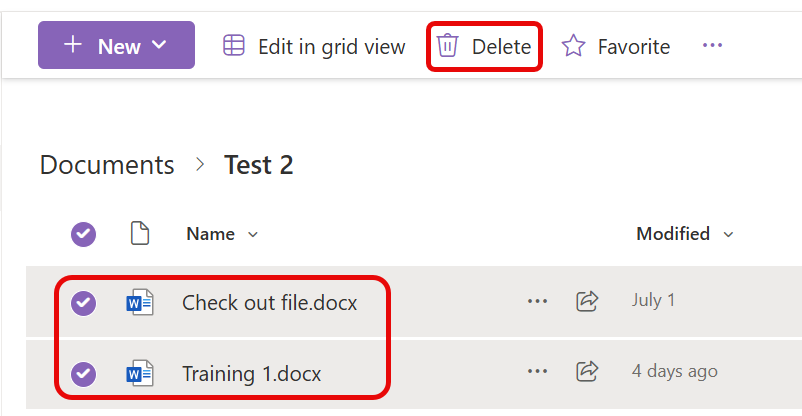Viewport: 802px width, 416px height.
Task: Click the file type column header icon
Action: pyautogui.click(x=140, y=234)
